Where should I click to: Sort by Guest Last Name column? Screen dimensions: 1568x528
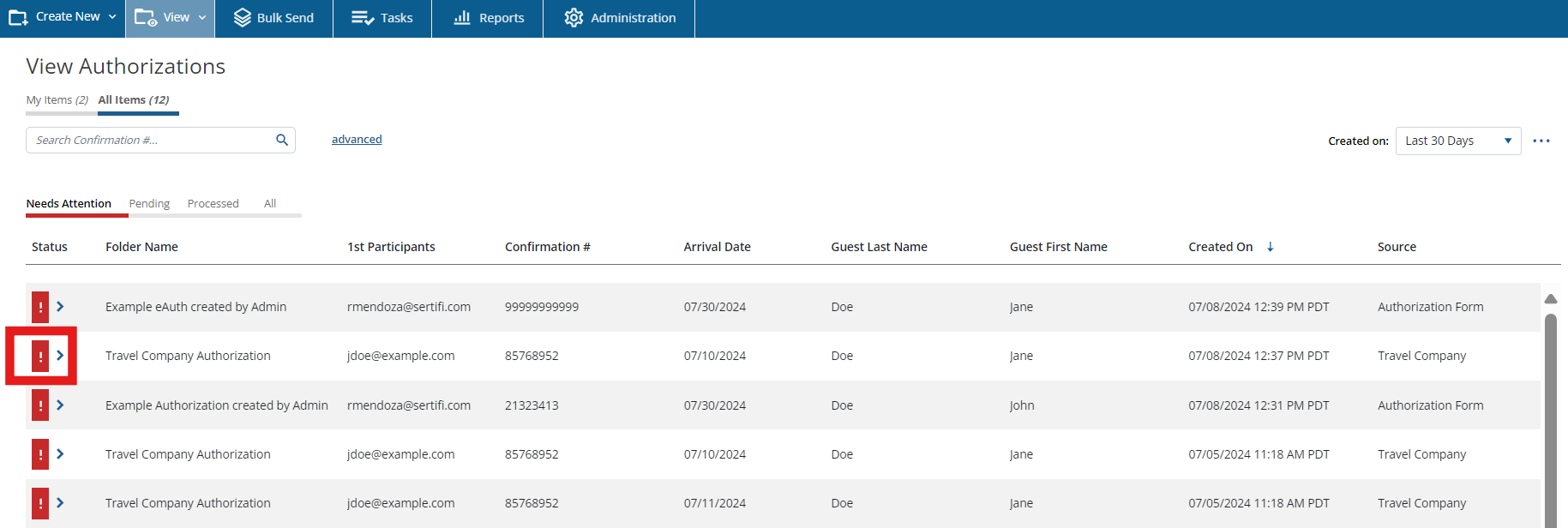coord(879,247)
